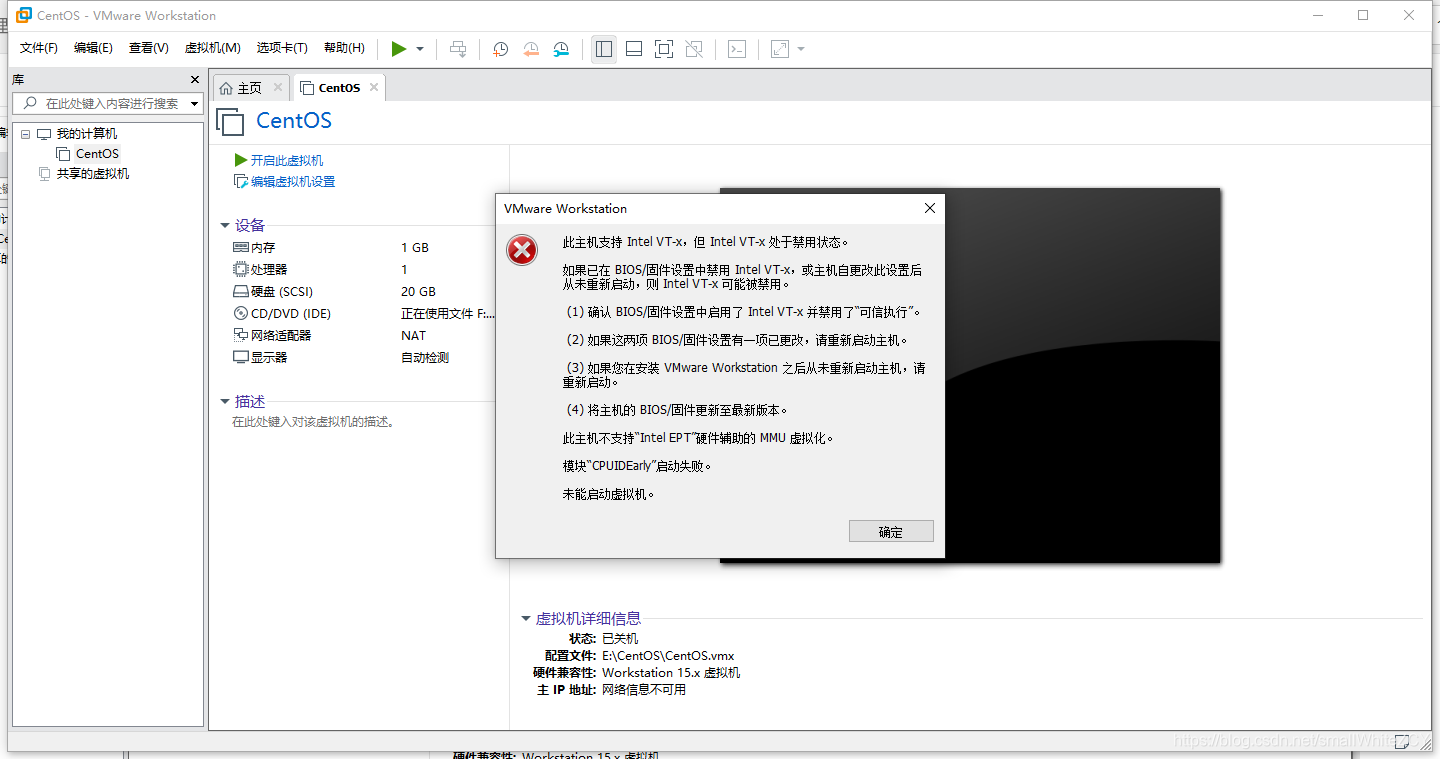Viewport: 1440px width, 759px height.
Task: Click the red error icon in dialog
Action: [x=522, y=250]
